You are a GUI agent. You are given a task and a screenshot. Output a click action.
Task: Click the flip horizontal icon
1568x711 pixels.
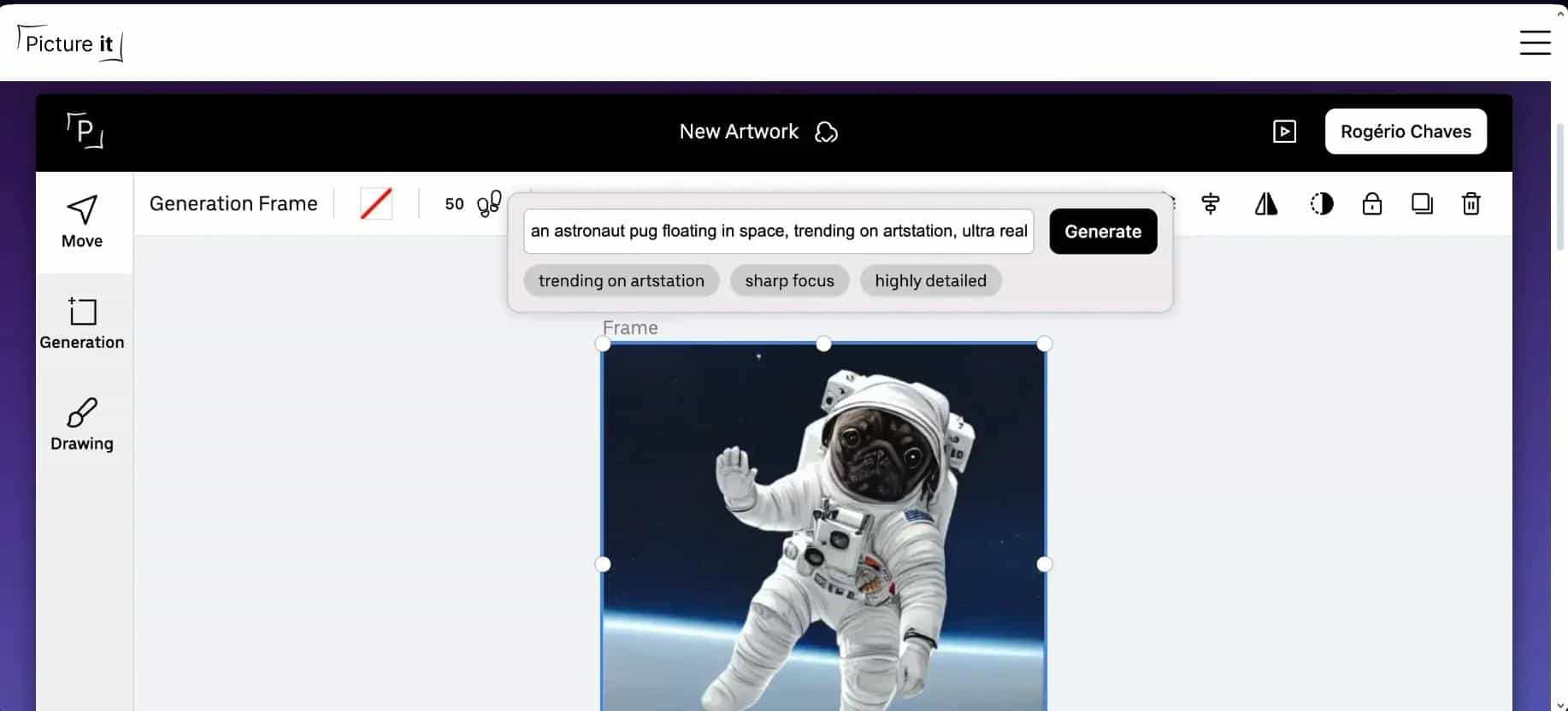pos(1265,203)
